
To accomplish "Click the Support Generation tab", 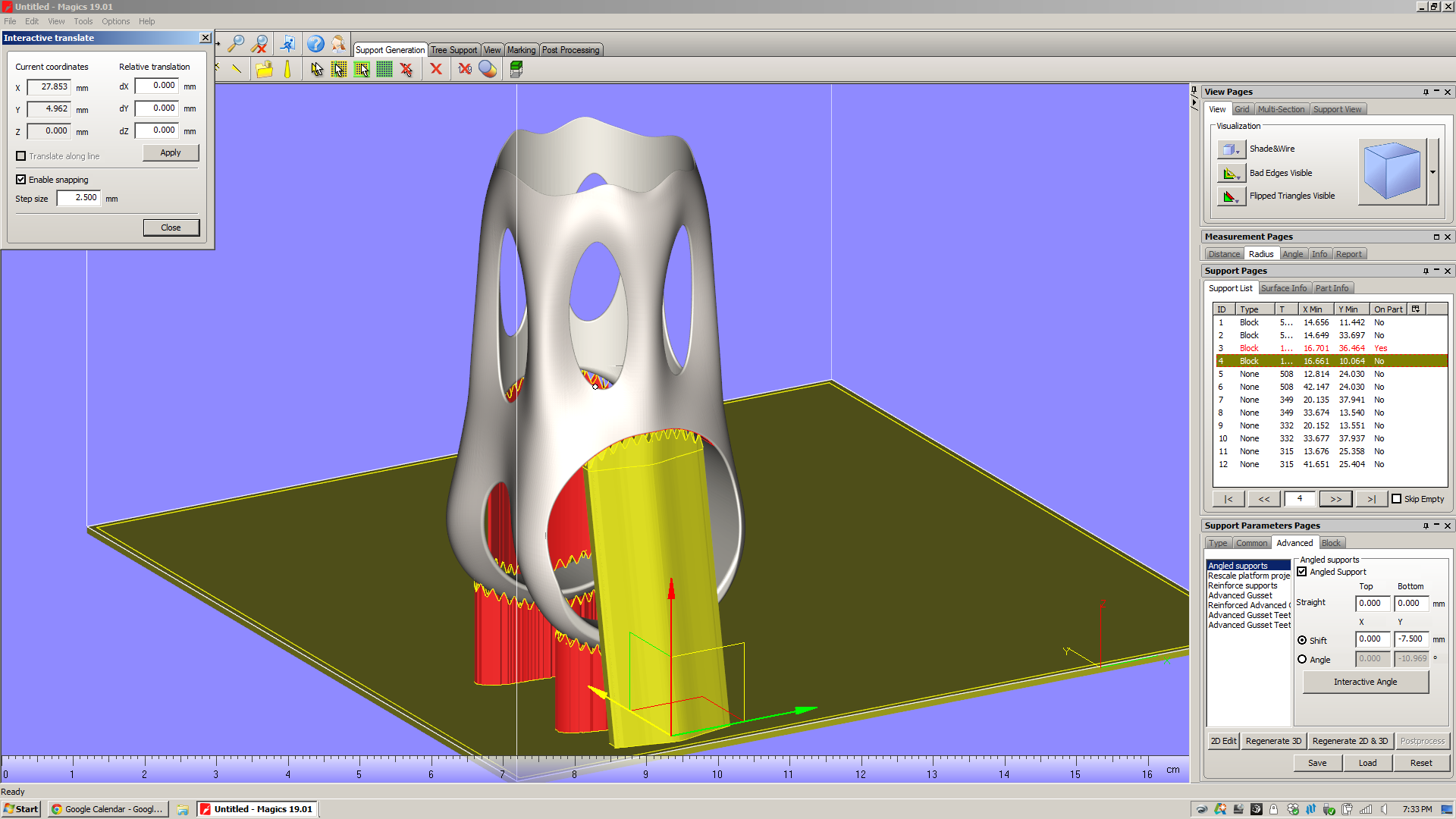I will (x=391, y=49).
